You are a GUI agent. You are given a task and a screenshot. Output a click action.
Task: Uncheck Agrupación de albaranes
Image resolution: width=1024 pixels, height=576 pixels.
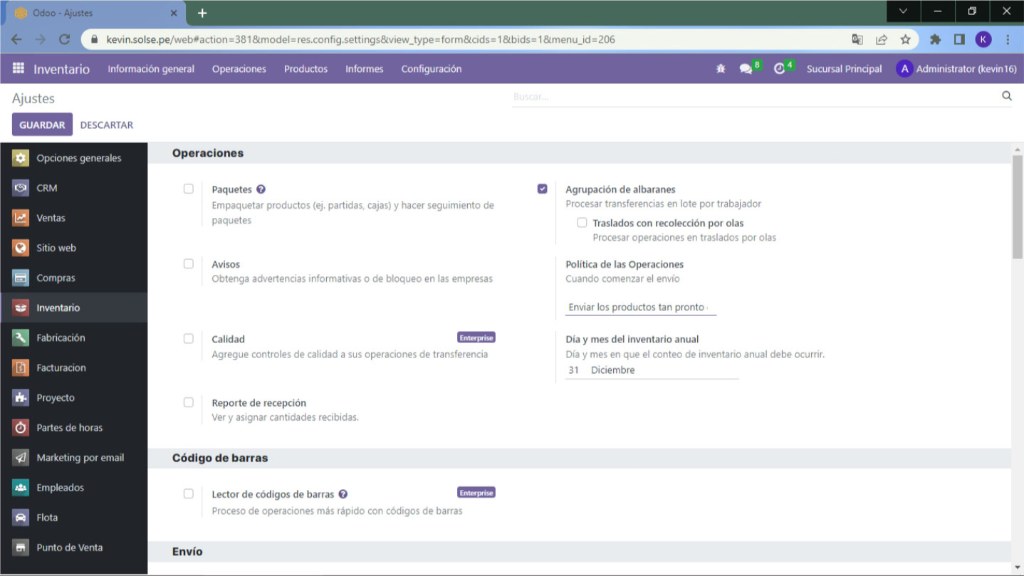tap(542, 189)
